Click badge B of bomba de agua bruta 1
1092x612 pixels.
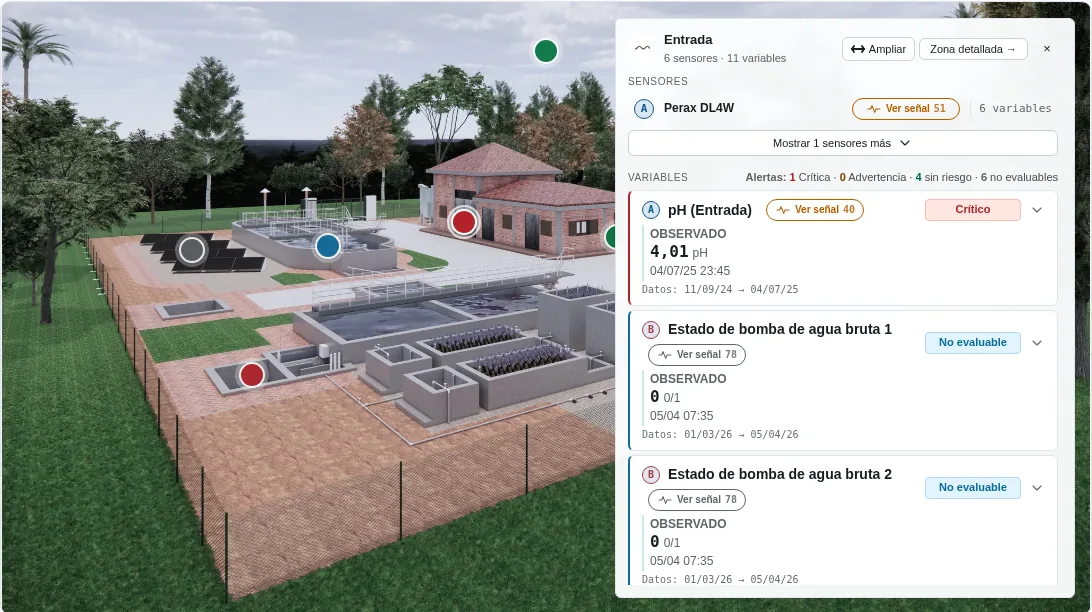(650, 329)
